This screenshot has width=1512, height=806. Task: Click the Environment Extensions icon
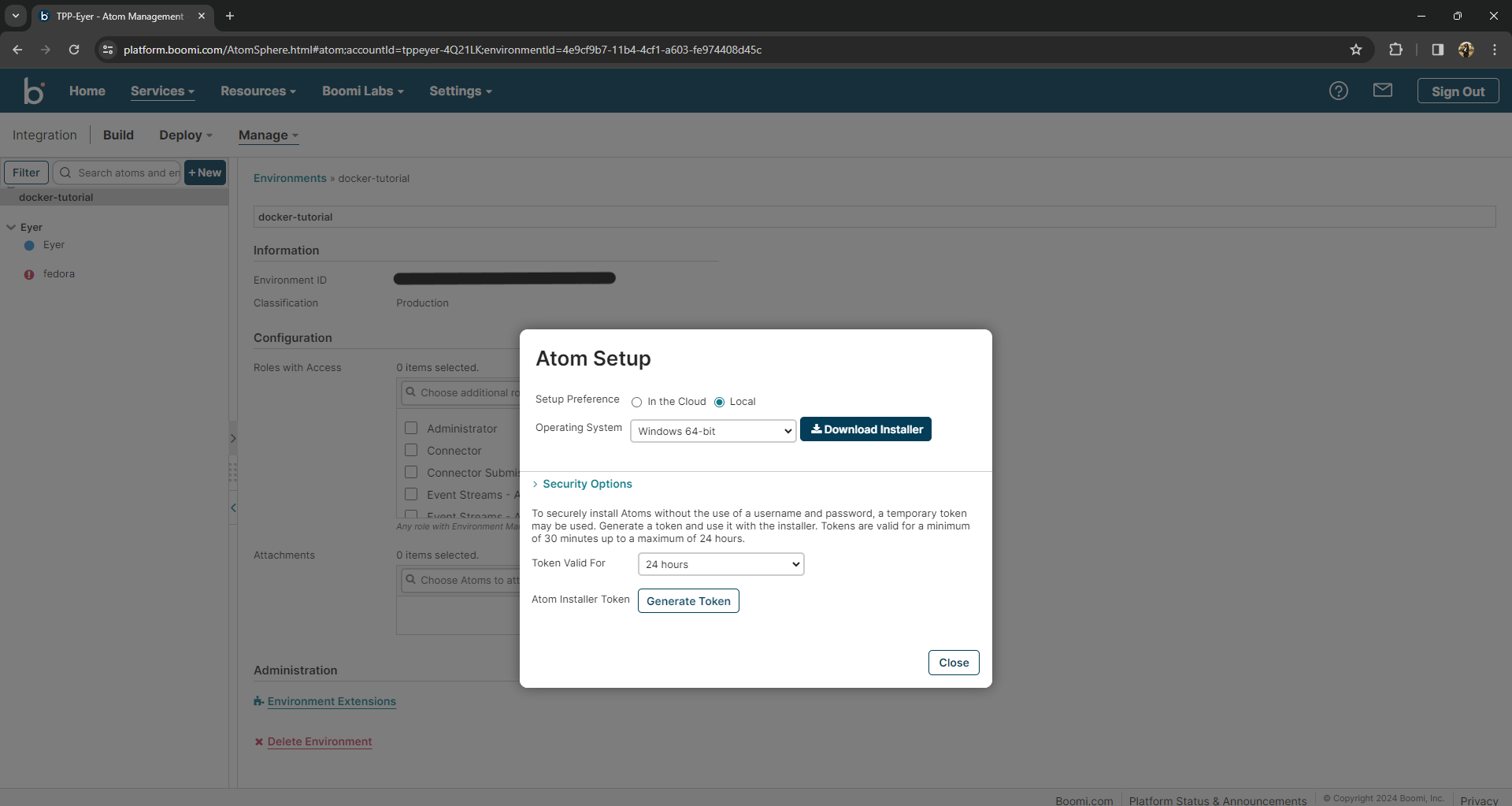[259, 701]
